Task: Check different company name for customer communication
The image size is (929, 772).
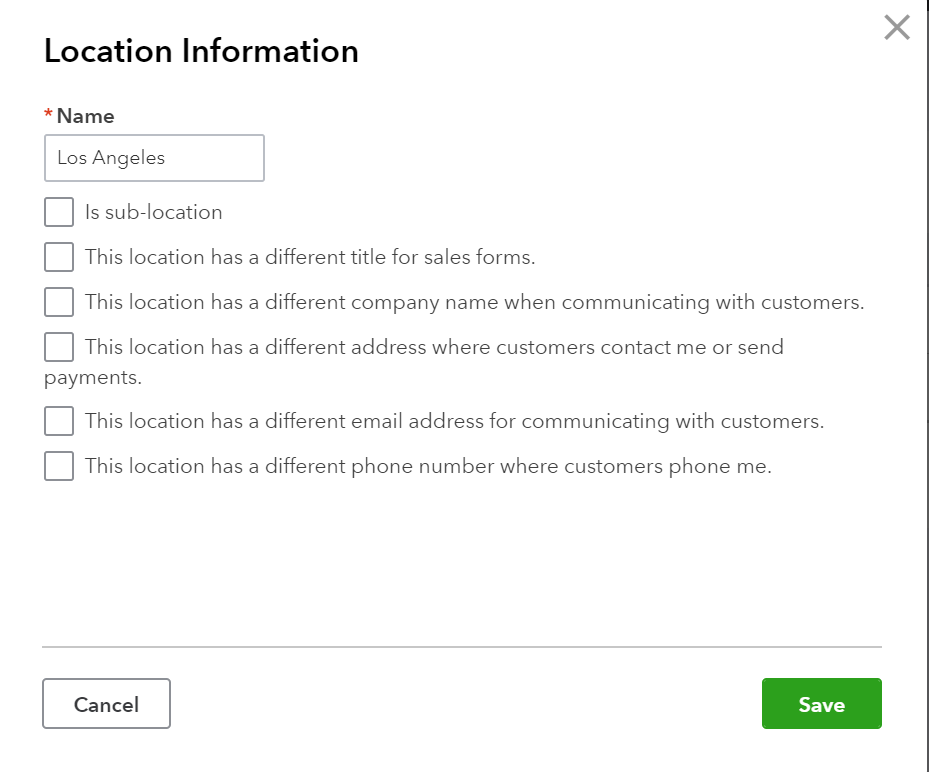Action: (58, 301)
